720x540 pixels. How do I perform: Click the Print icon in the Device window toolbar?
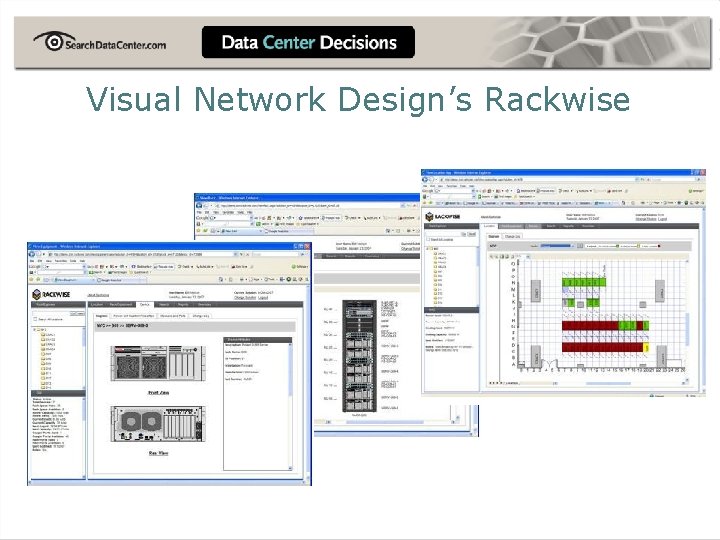[x=241, y=279]
